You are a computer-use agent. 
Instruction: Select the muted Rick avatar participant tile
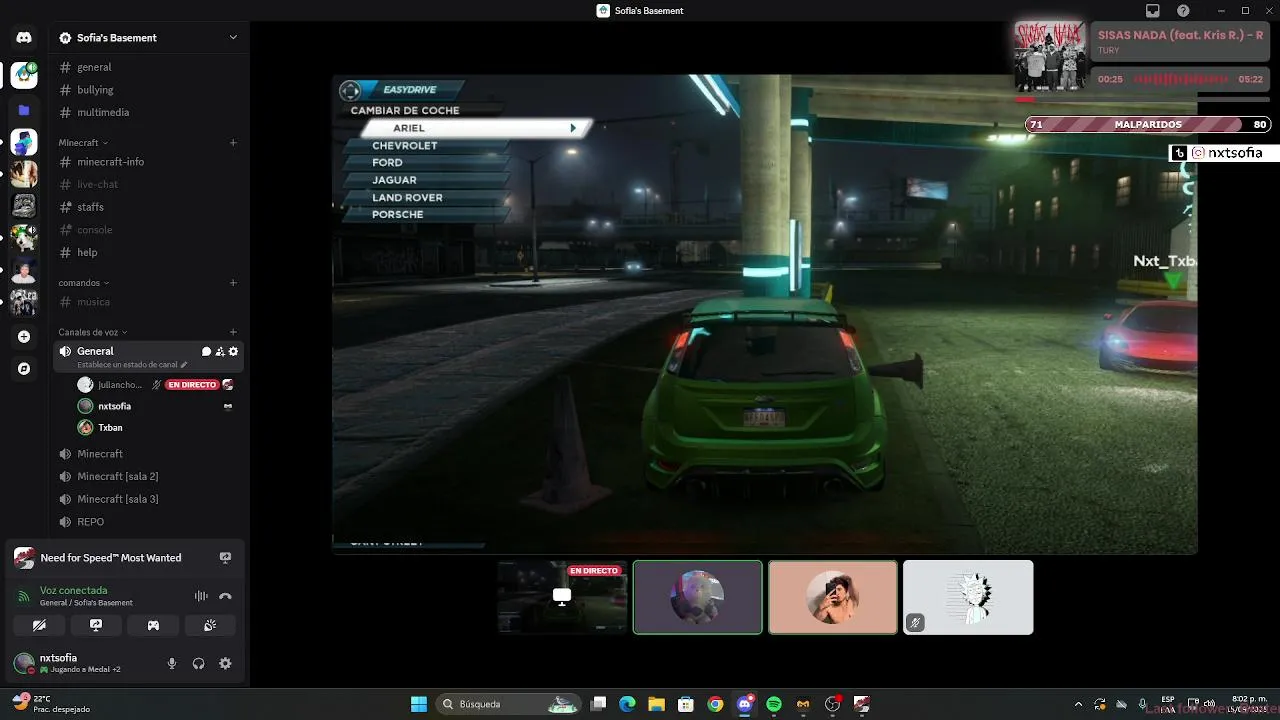pos(968,597)
